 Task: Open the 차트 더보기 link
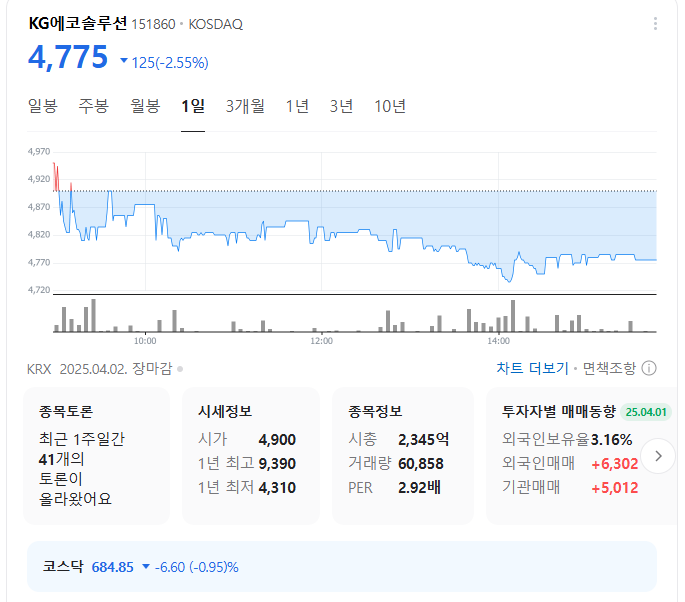click(532, 368)
